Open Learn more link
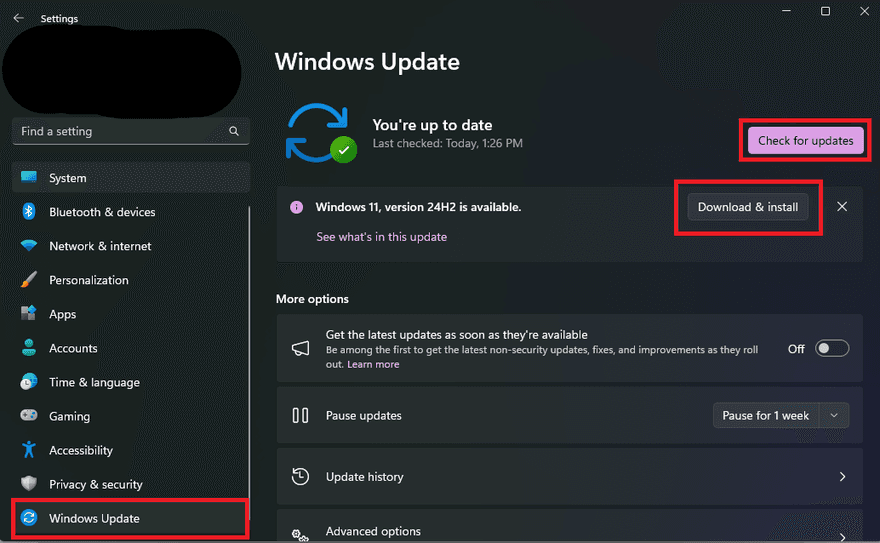 click(x=373, y=364)
